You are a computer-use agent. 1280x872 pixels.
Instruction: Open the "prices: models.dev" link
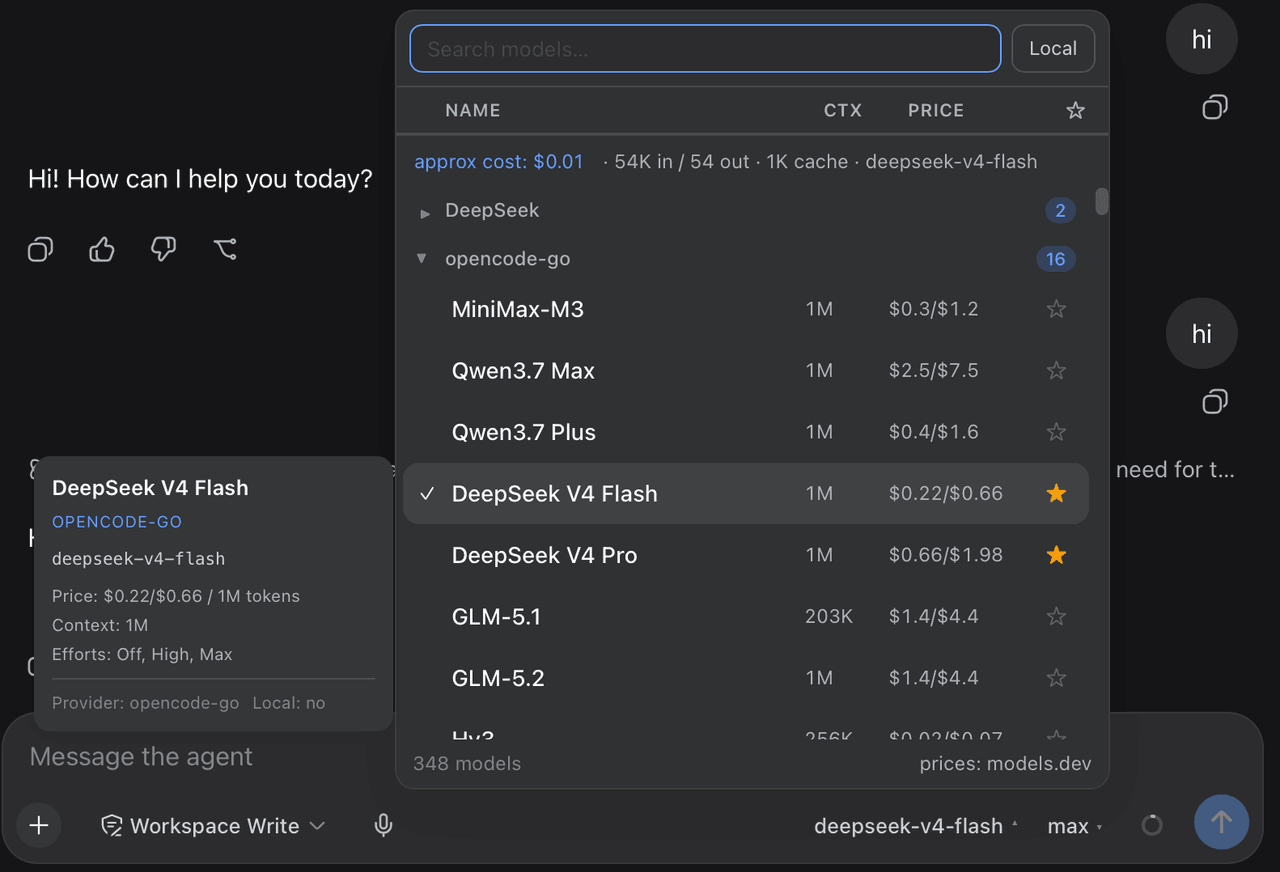1006,764
